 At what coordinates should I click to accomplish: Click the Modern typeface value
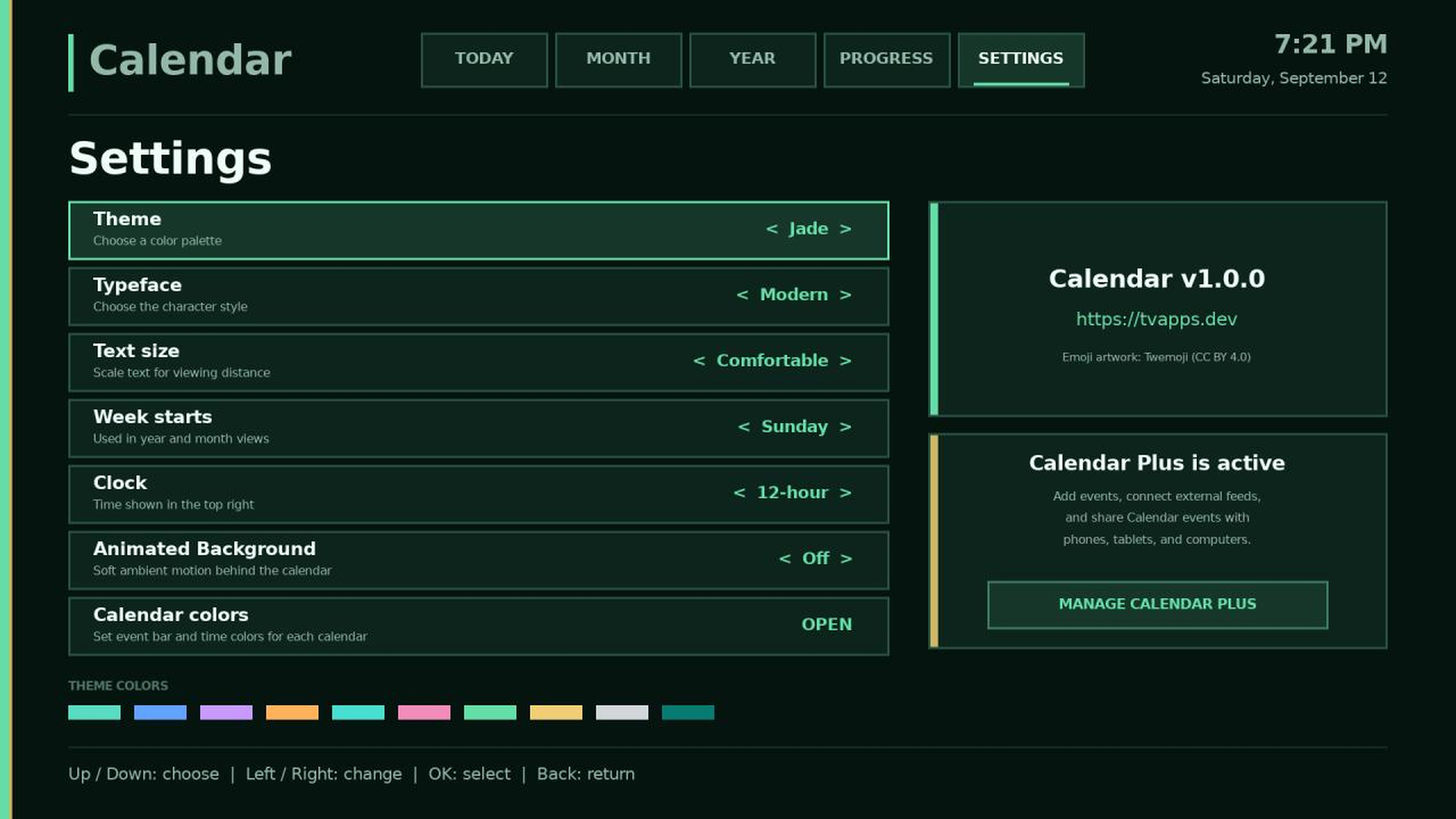[x=794, y=295]
